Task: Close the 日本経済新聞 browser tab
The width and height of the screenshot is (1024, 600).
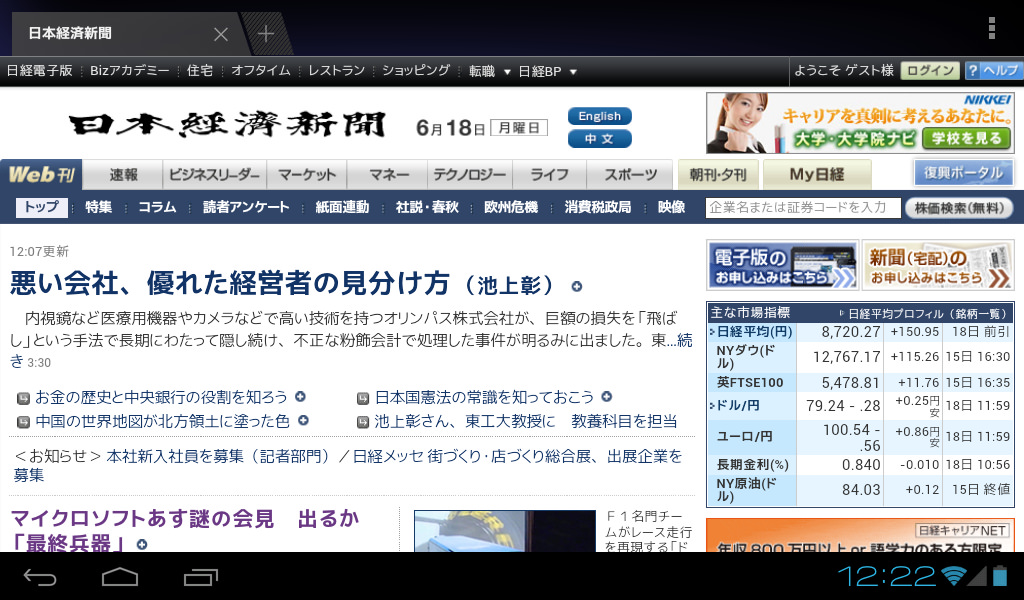Action: click(221, 34)
